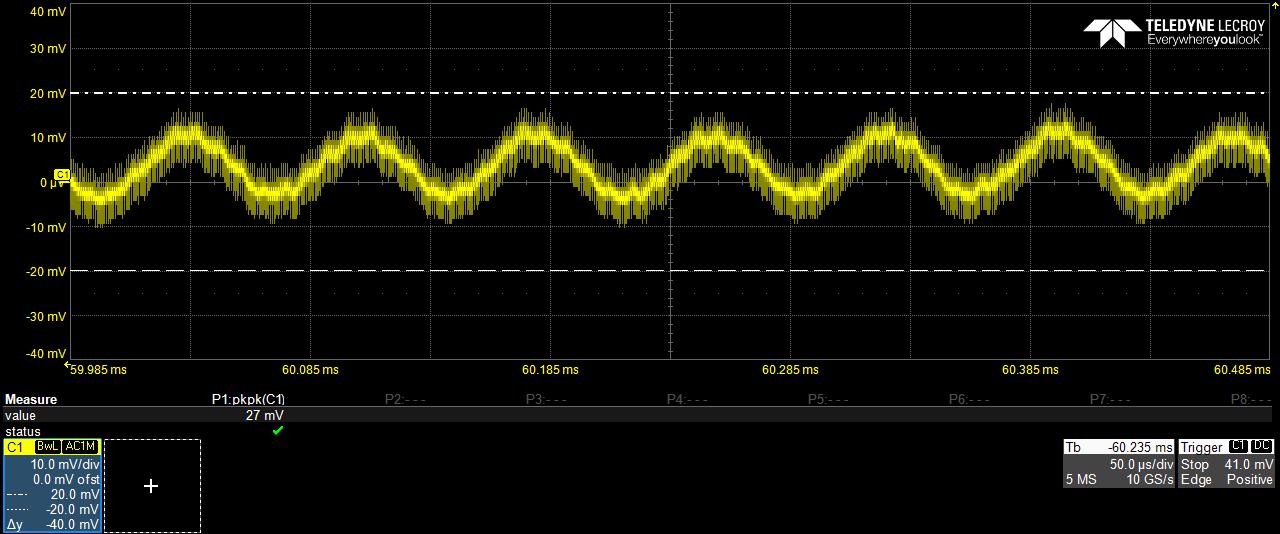1280x534 pixels.
Task: Open the C1 channel descriptor box
Action: click(x=52, y=486)
